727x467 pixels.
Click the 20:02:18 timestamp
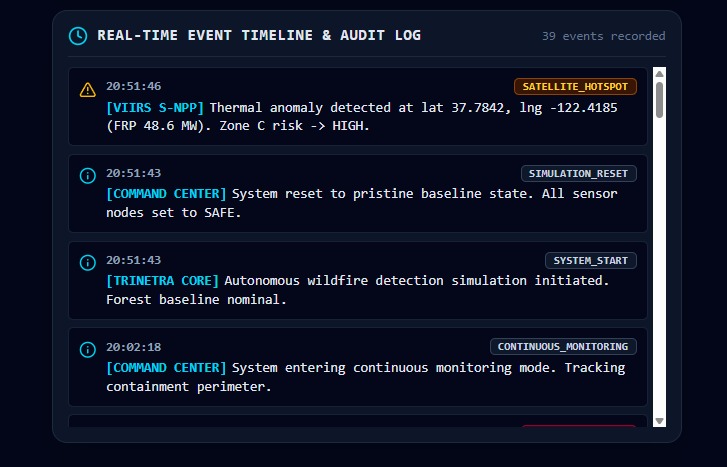tap(134, 347)
